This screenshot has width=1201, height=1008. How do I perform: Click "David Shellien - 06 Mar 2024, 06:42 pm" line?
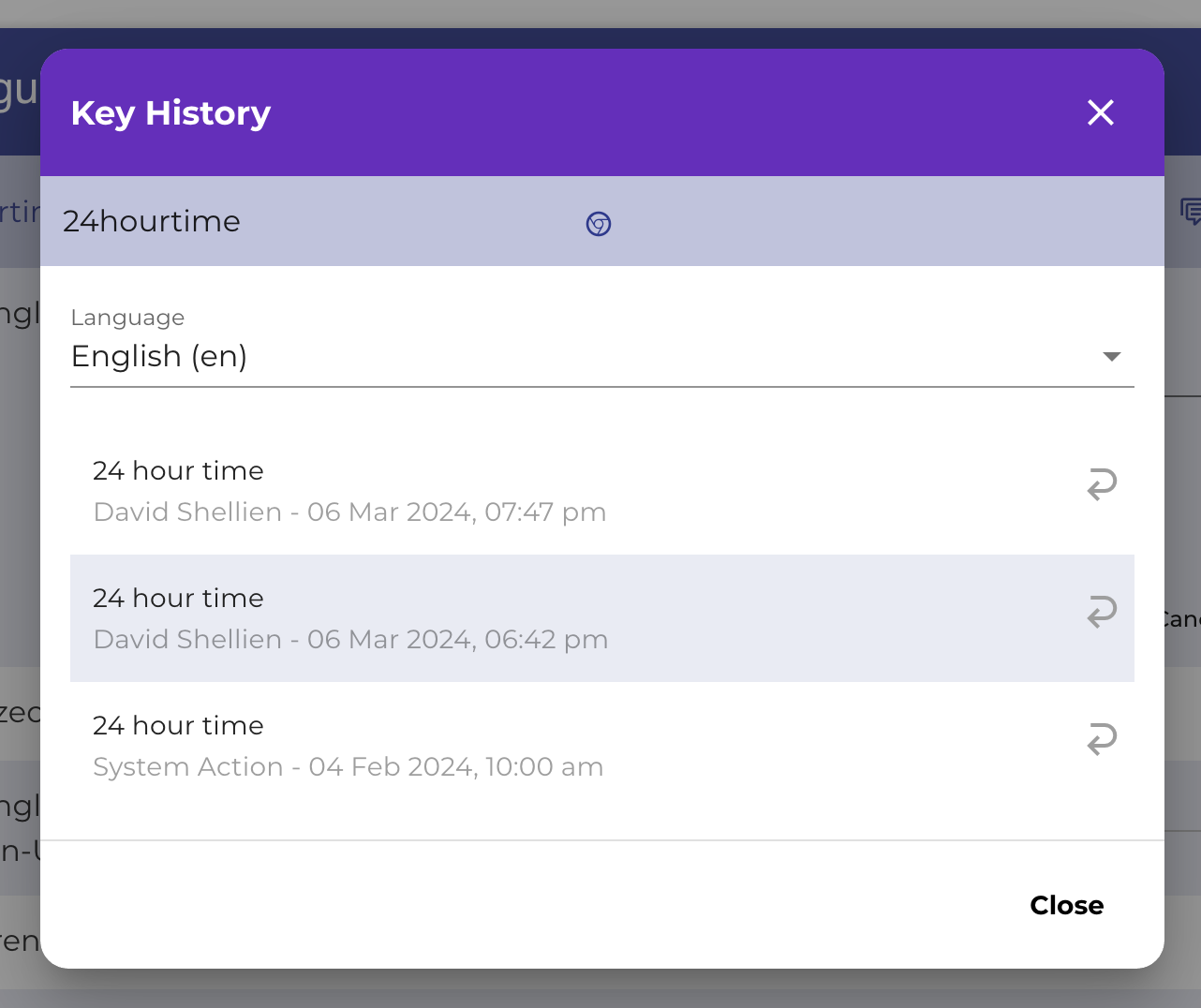(x=350, y=640)
